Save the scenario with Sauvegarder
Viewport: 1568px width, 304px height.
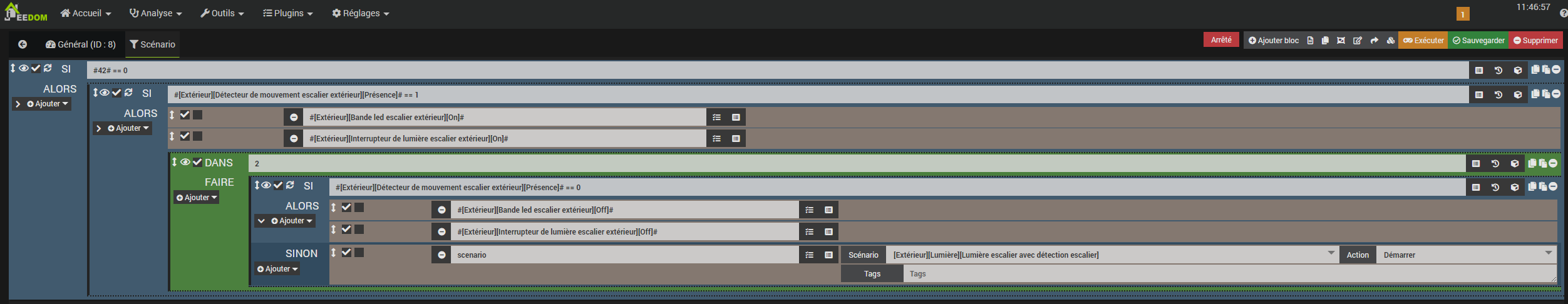click(x=1478, y=41)
